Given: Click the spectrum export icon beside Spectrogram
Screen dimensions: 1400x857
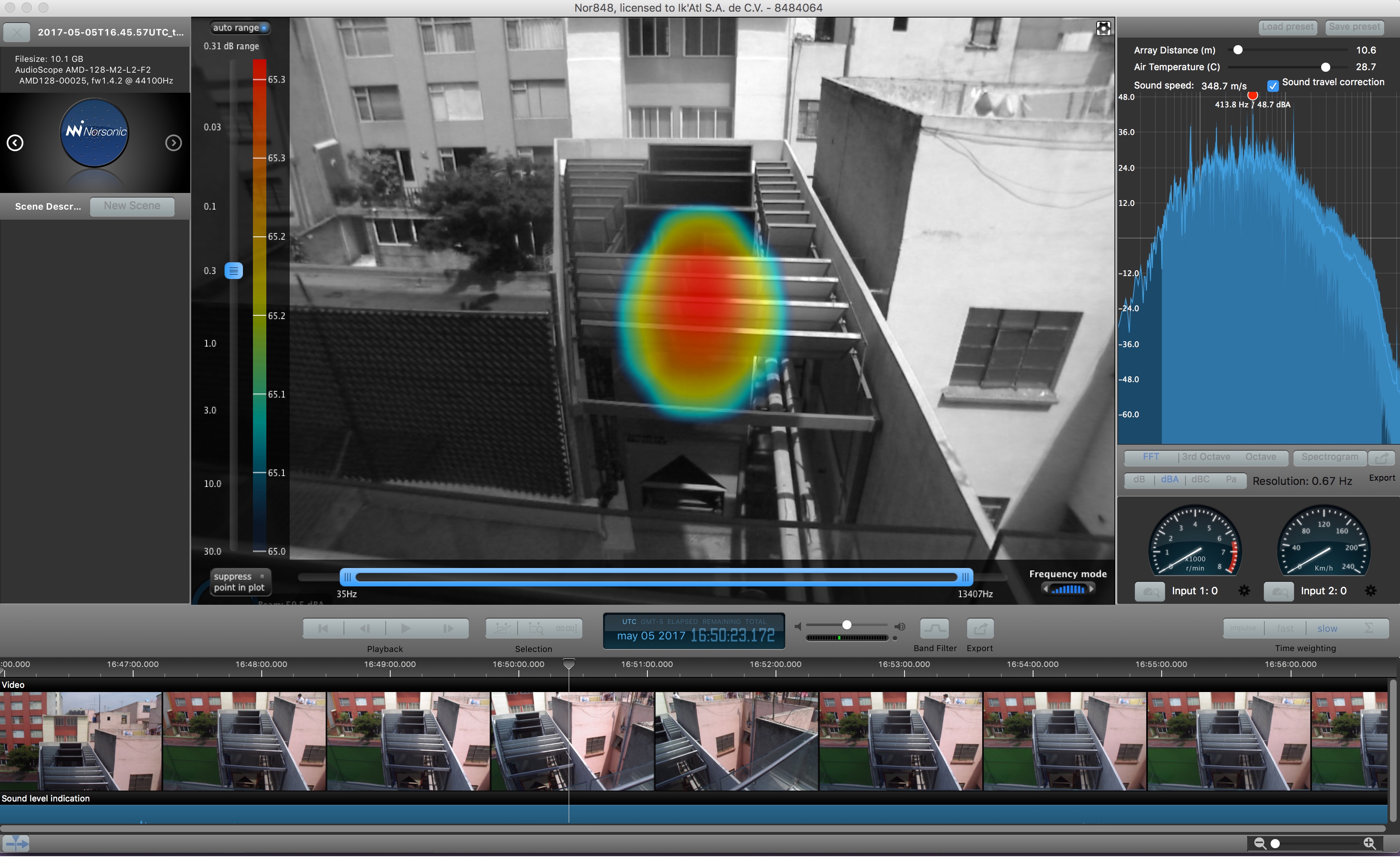Looking at the screenshot, I should coord(1381,457).
